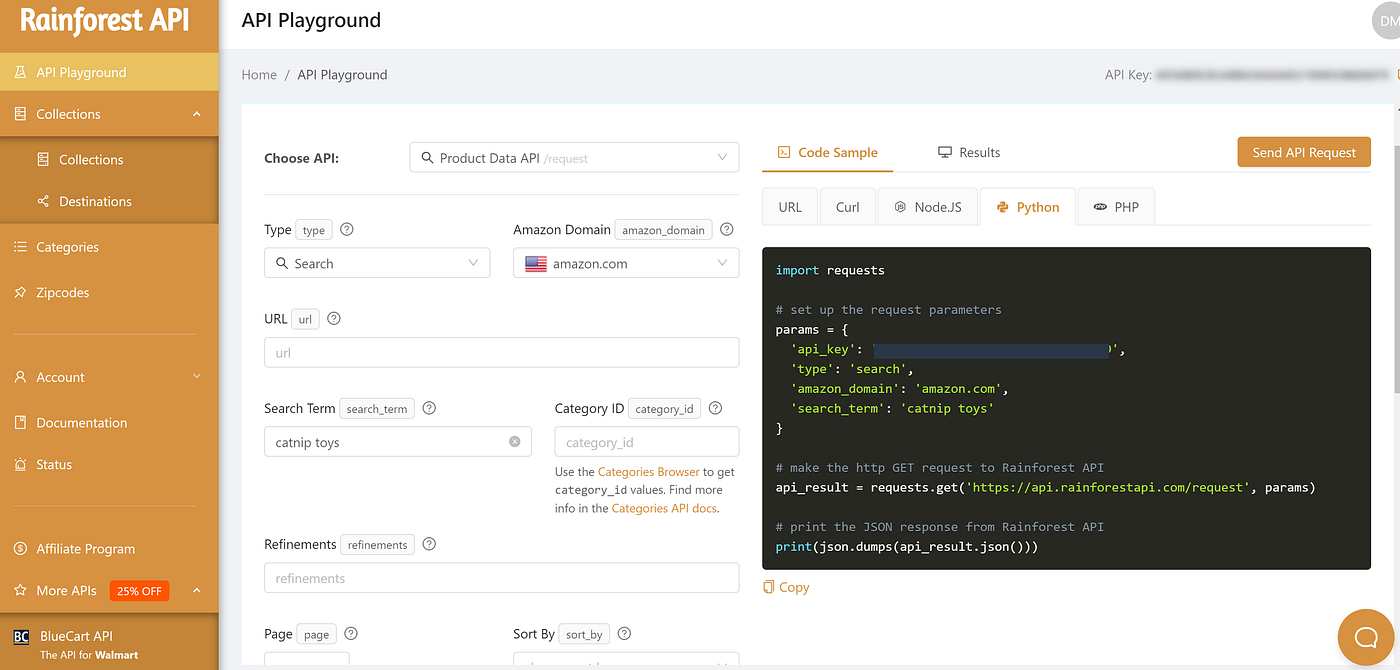
Task: Copy the code sample
Action: click(786, 587)
